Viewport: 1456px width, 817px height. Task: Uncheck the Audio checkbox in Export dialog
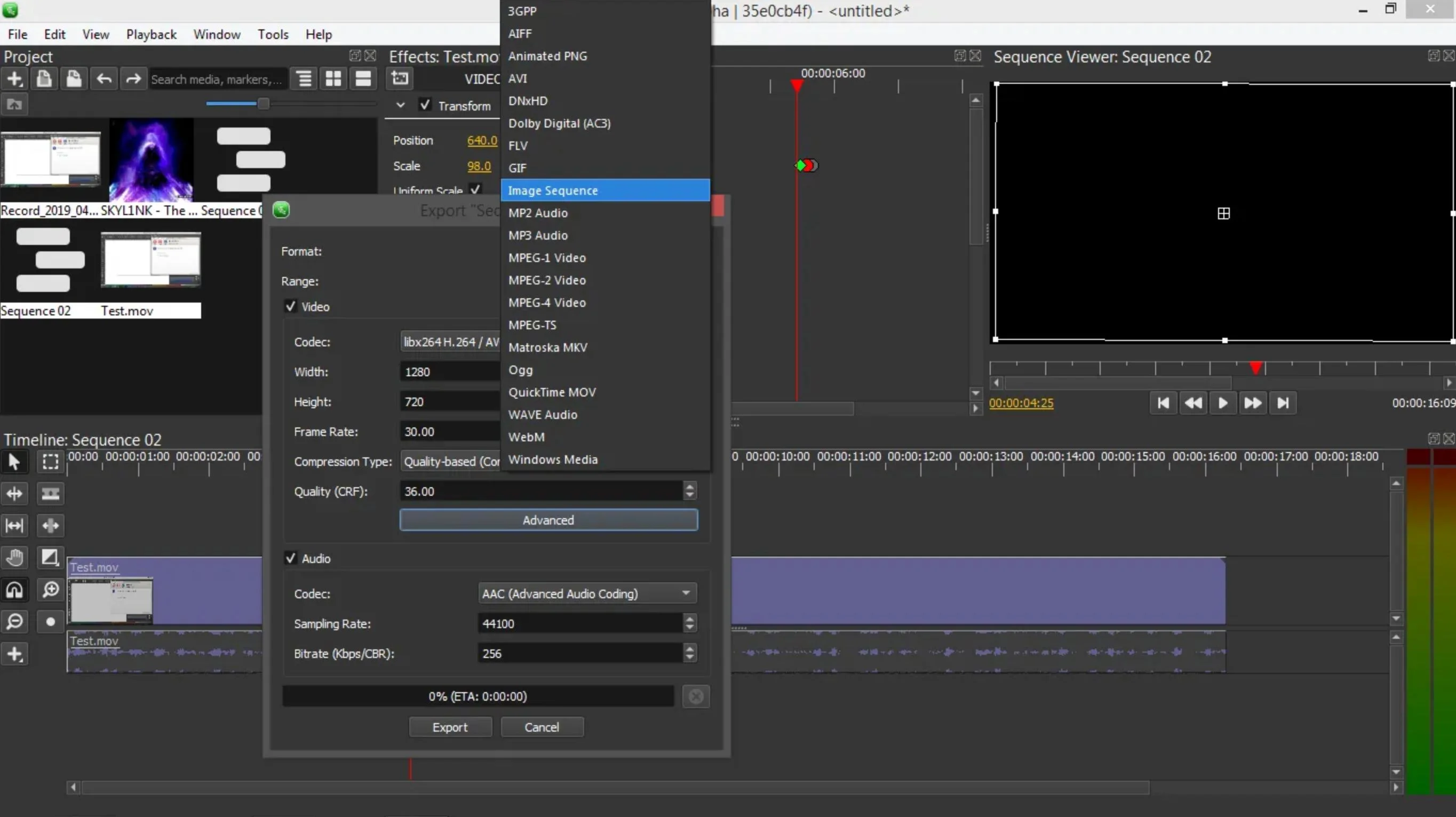[x=291, y=558]
